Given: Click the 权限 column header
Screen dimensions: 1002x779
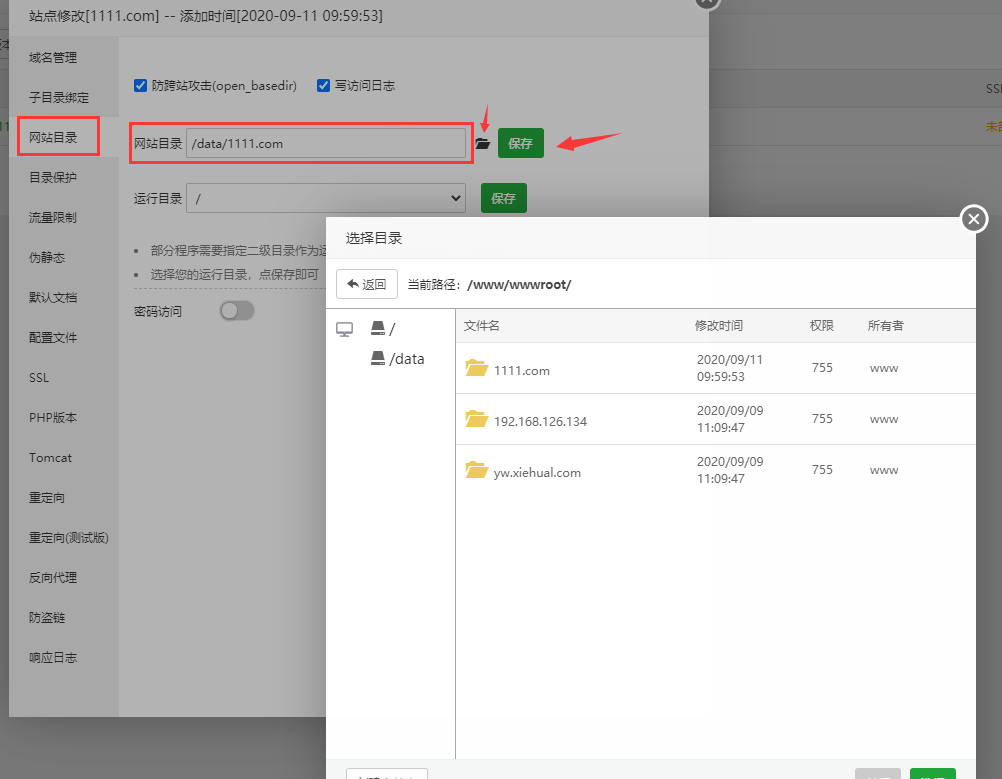Looking at the screenshot, I should coord(822,326).
